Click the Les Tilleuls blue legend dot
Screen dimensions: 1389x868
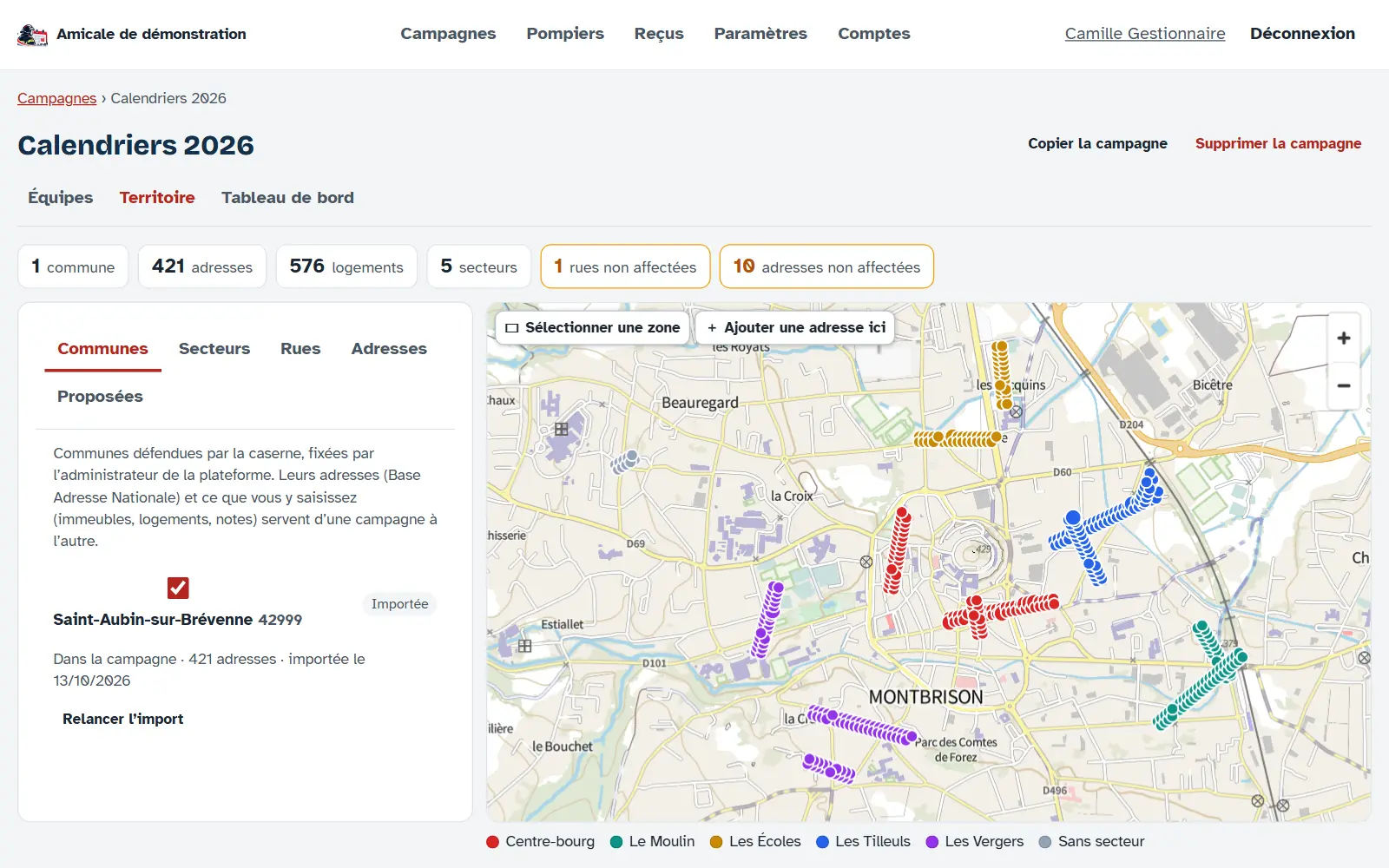pyautogui.click(x=823, y=842)
